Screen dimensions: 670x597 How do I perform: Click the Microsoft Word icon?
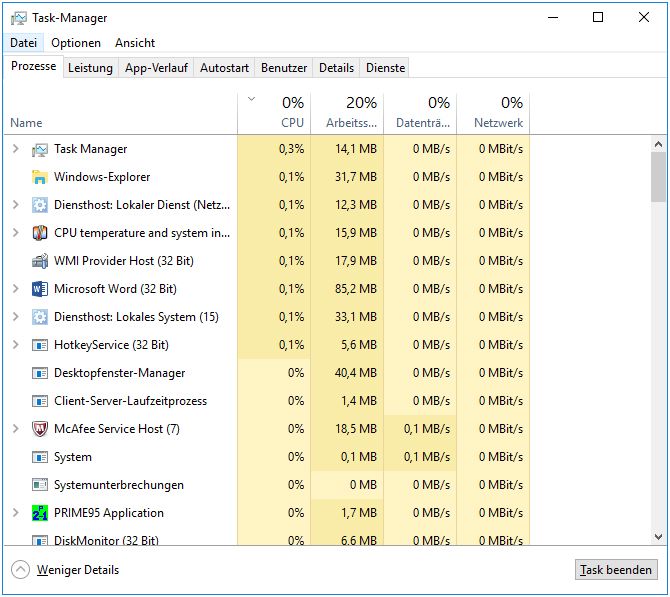point(40,289)
